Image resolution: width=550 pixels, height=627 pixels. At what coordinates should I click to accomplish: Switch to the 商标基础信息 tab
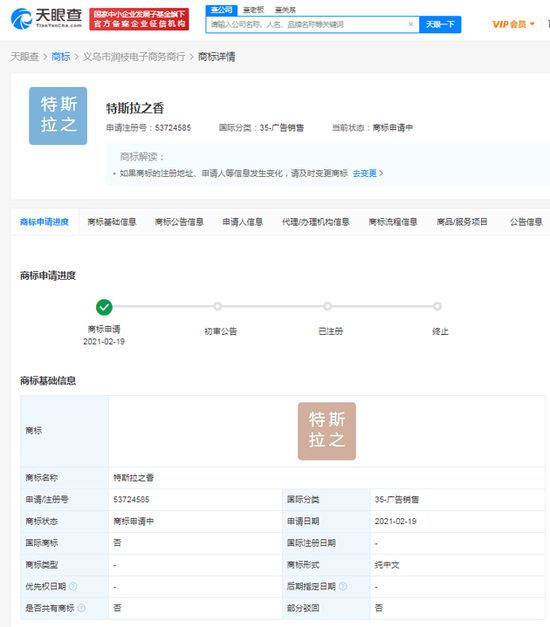point(112,222)
